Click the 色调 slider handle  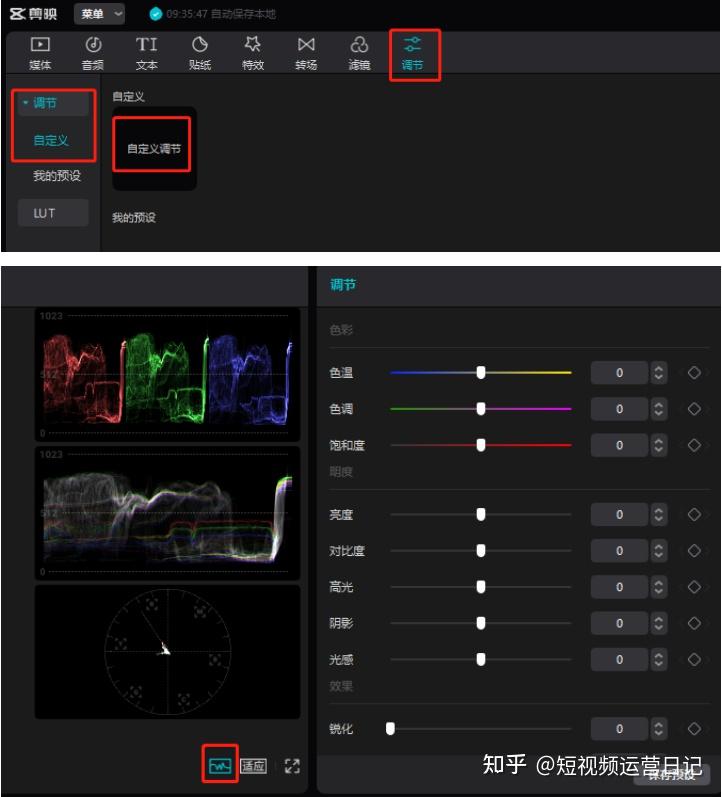(x=481, y=409)
